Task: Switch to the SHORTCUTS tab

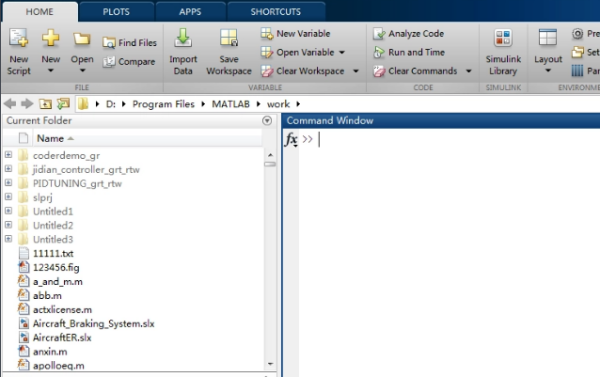Action: [x=276, y=11]
